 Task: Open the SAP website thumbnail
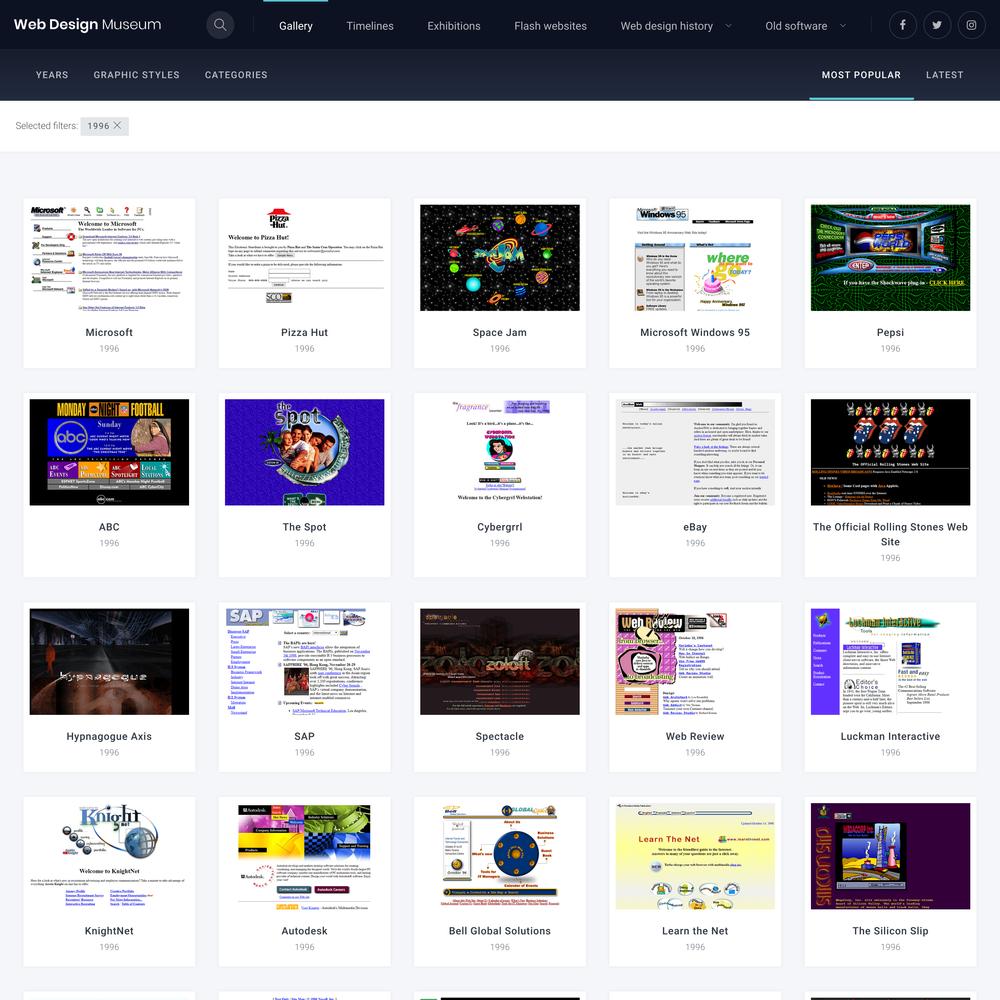pyautogui.click(x=305, y=661)
